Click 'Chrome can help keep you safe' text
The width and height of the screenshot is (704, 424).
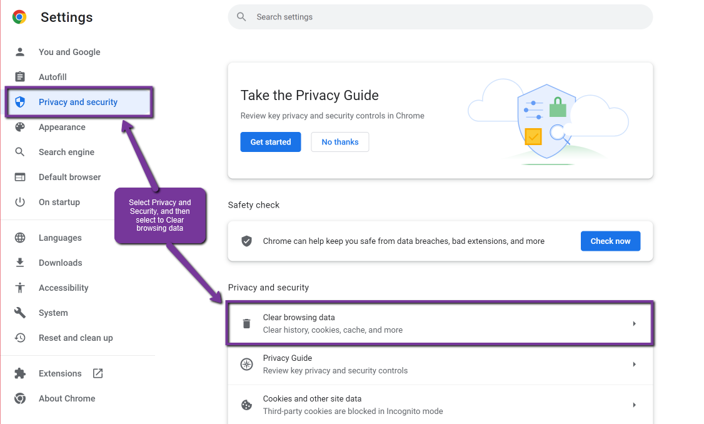(x=404, y=241)
